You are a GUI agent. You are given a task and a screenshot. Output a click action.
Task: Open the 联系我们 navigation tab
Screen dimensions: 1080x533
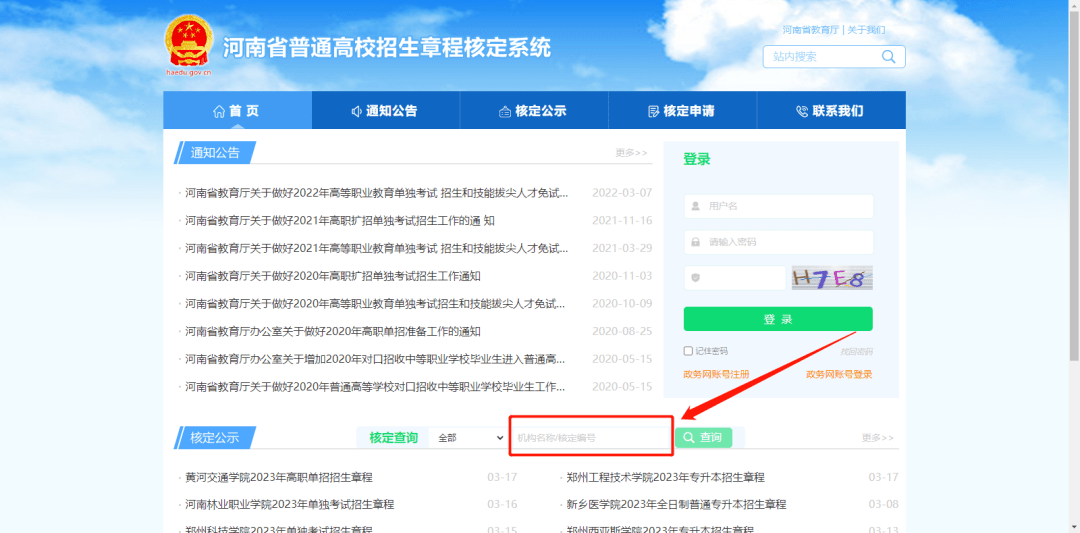point(831,110)
